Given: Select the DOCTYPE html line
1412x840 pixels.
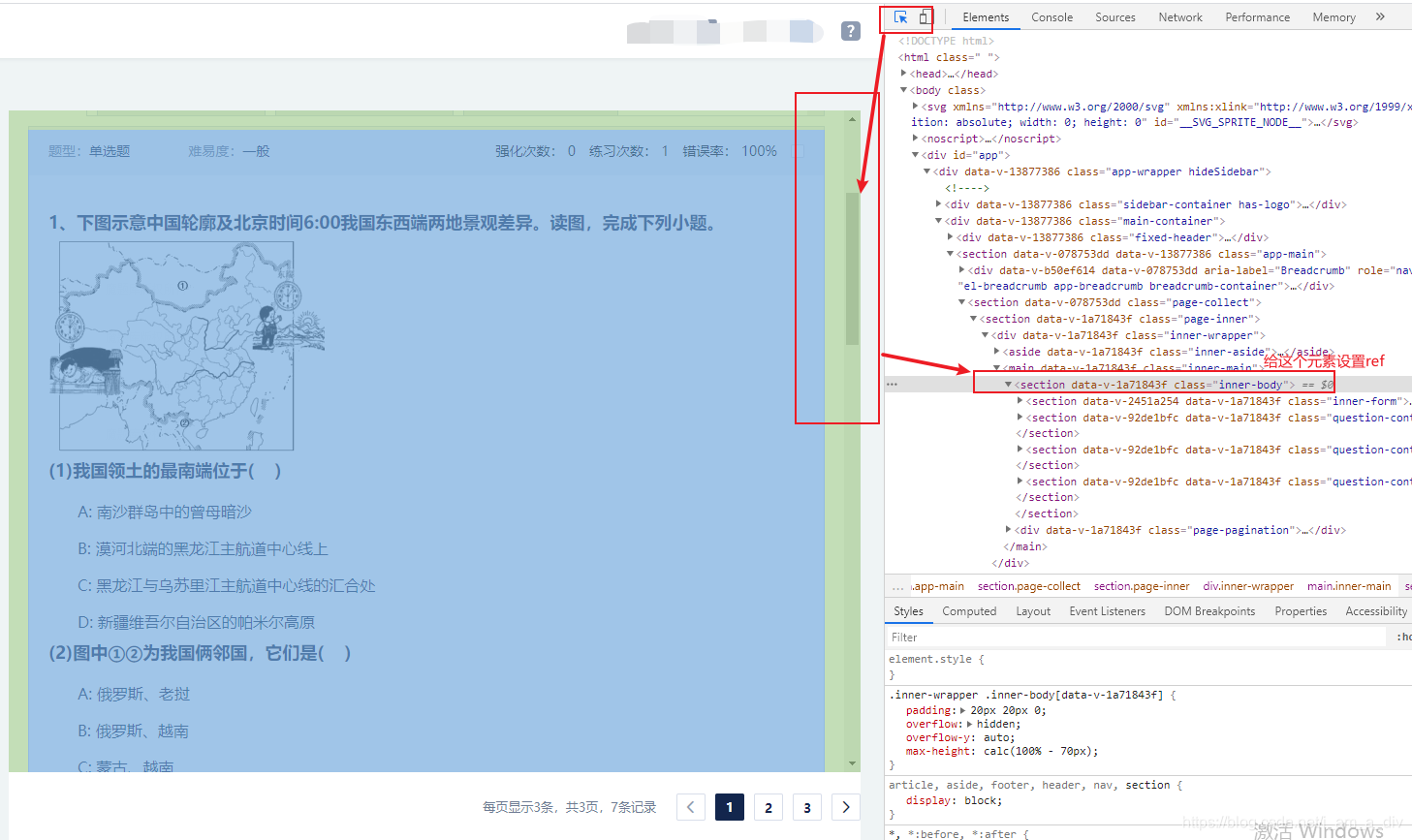Looking at the screenshot, I should 946,41.
